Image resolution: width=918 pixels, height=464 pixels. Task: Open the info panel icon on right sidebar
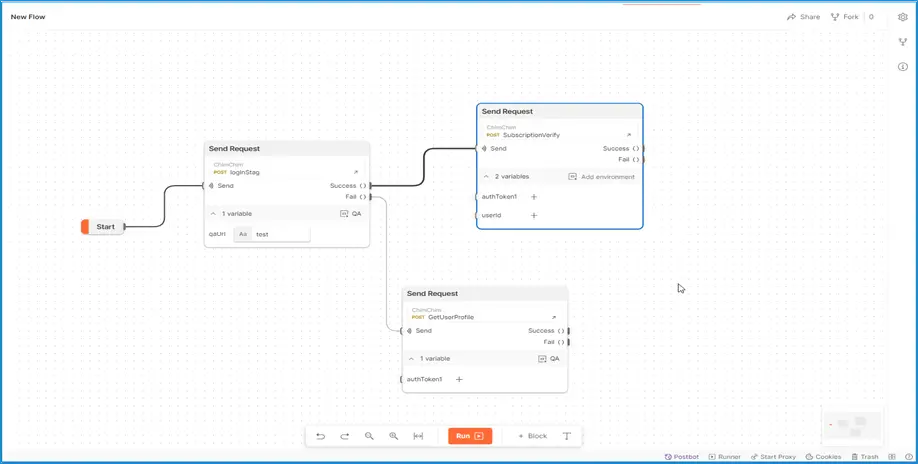click(x=903, y=67)
